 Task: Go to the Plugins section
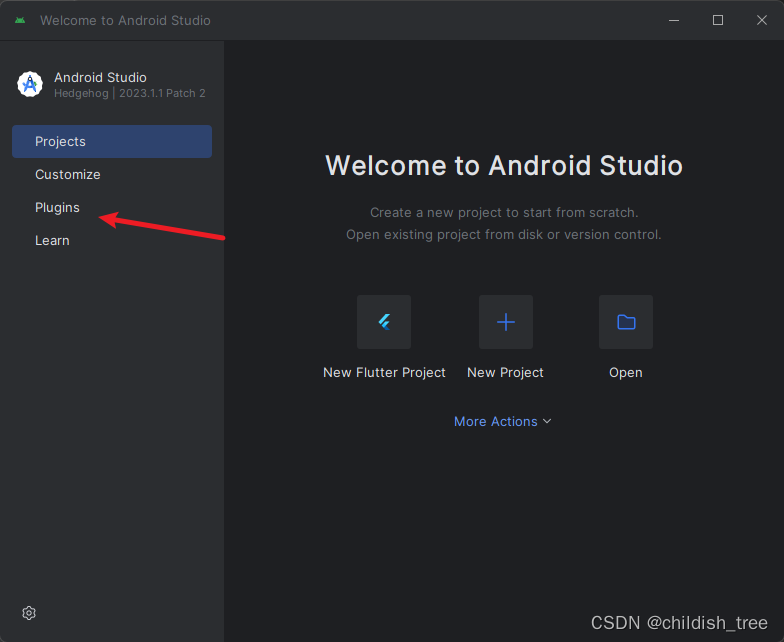pos(112,208)
